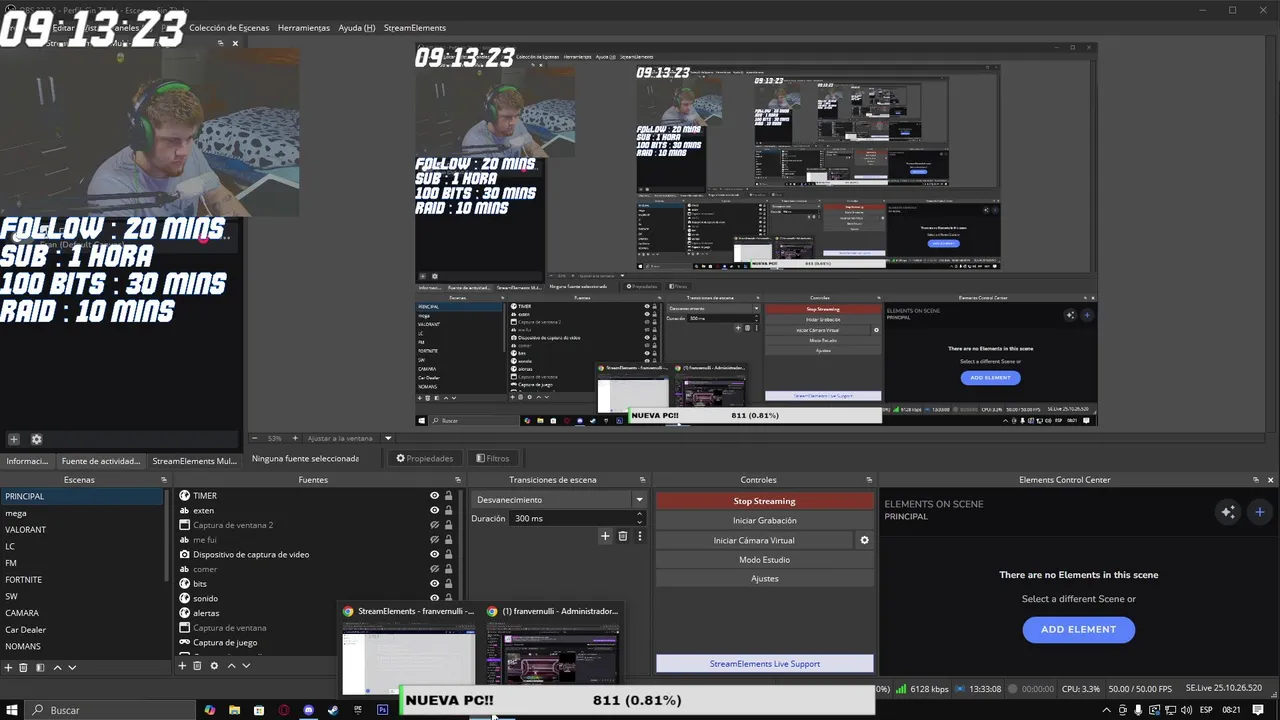
Task: Open Steam from the taskbar
Action: pyautogui.click(x=333, y=710)
